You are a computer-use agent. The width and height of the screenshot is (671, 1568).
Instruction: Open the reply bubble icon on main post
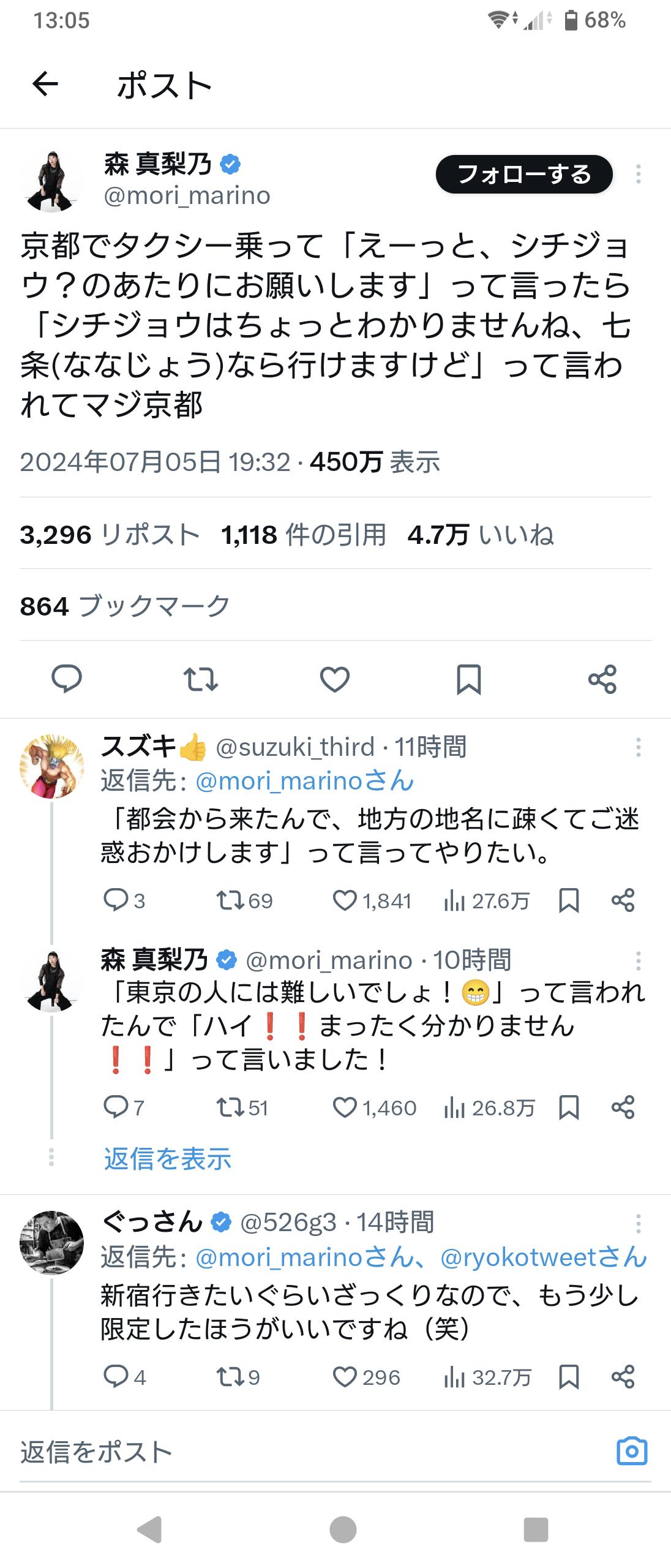coord(66,679)
